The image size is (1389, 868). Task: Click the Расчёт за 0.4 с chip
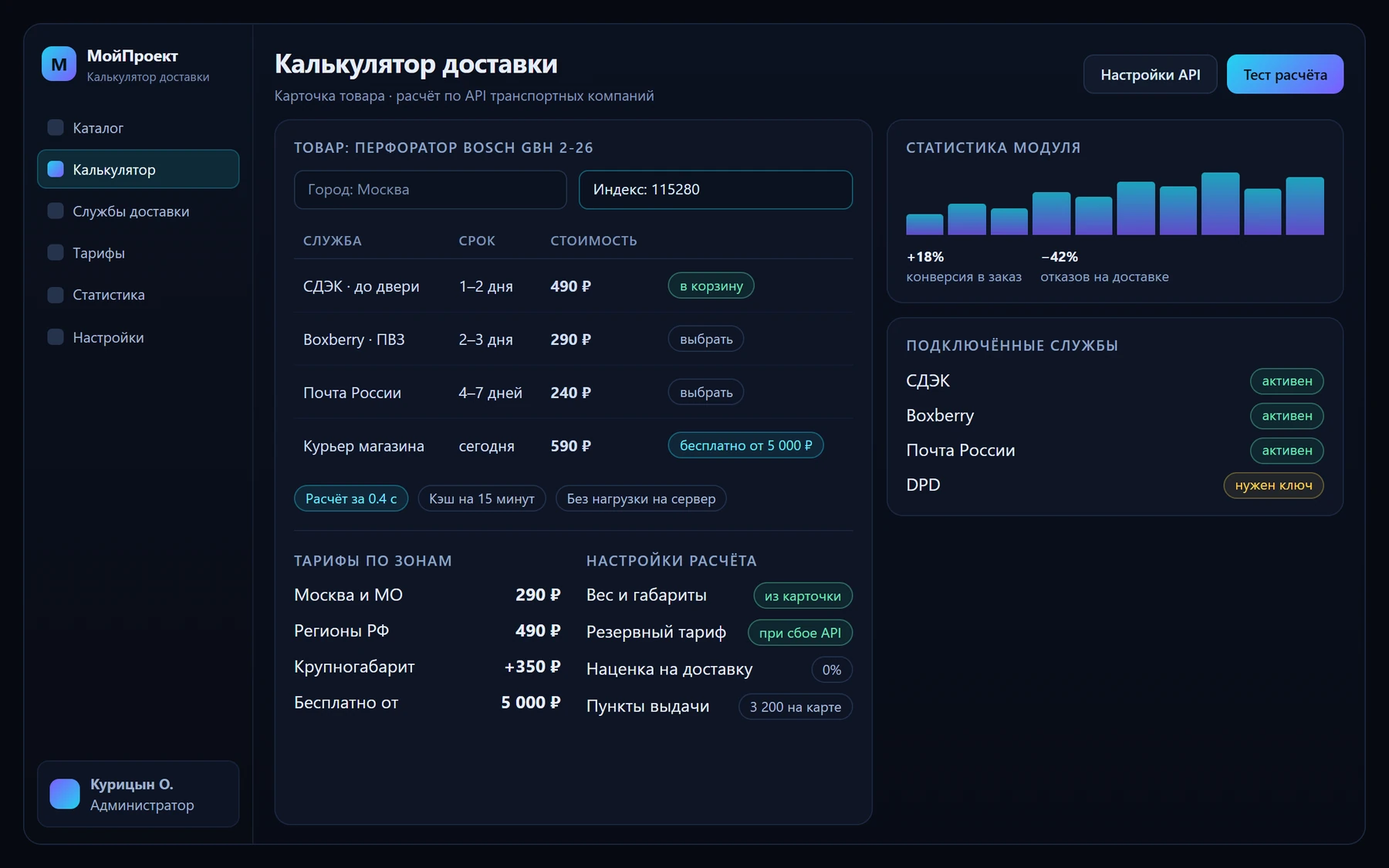pos(351,498)
